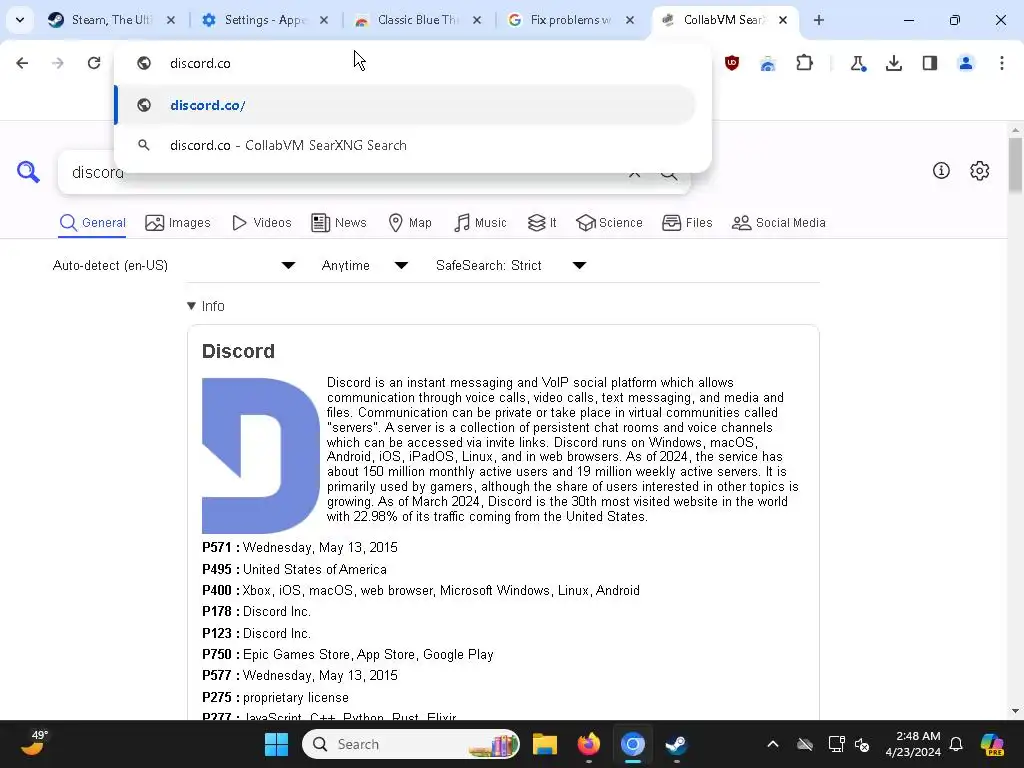The image size is (1024, 768).
Task: Click the address bar containing discord.co
Action: click(x=411, y=63)
